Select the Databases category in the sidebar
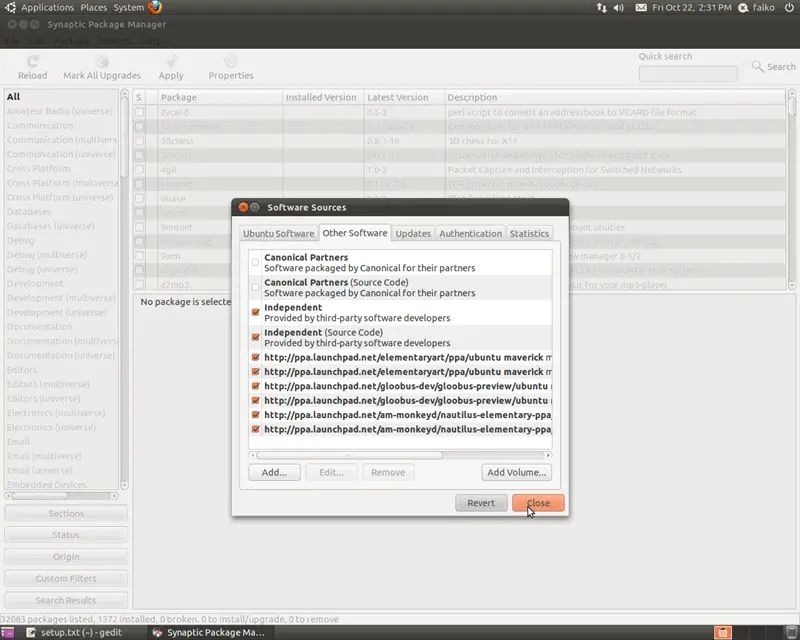The height and width of the screenshot is (640, 800). tap(61, 211)
